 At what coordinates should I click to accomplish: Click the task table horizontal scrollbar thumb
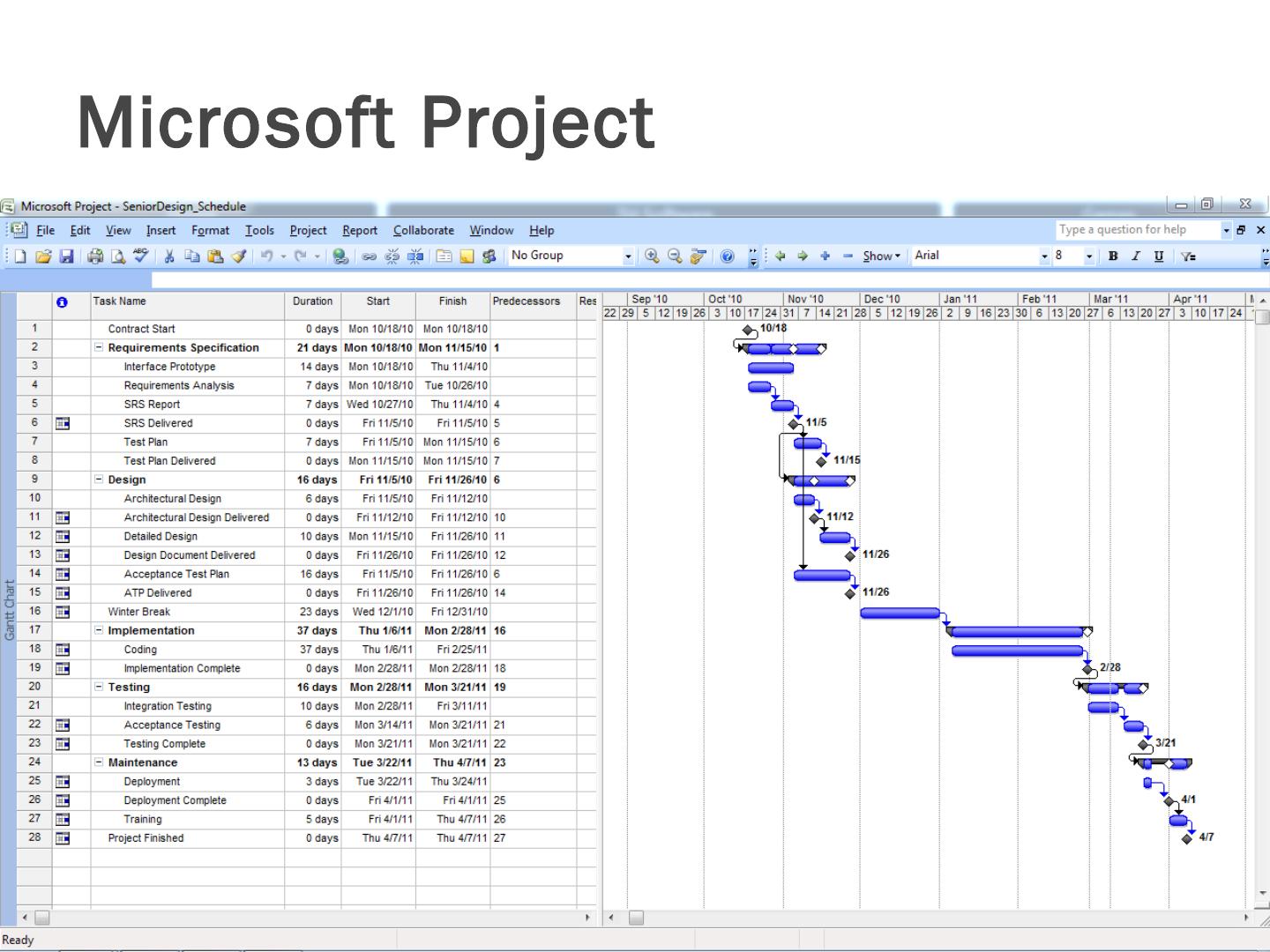coord(41,918)
